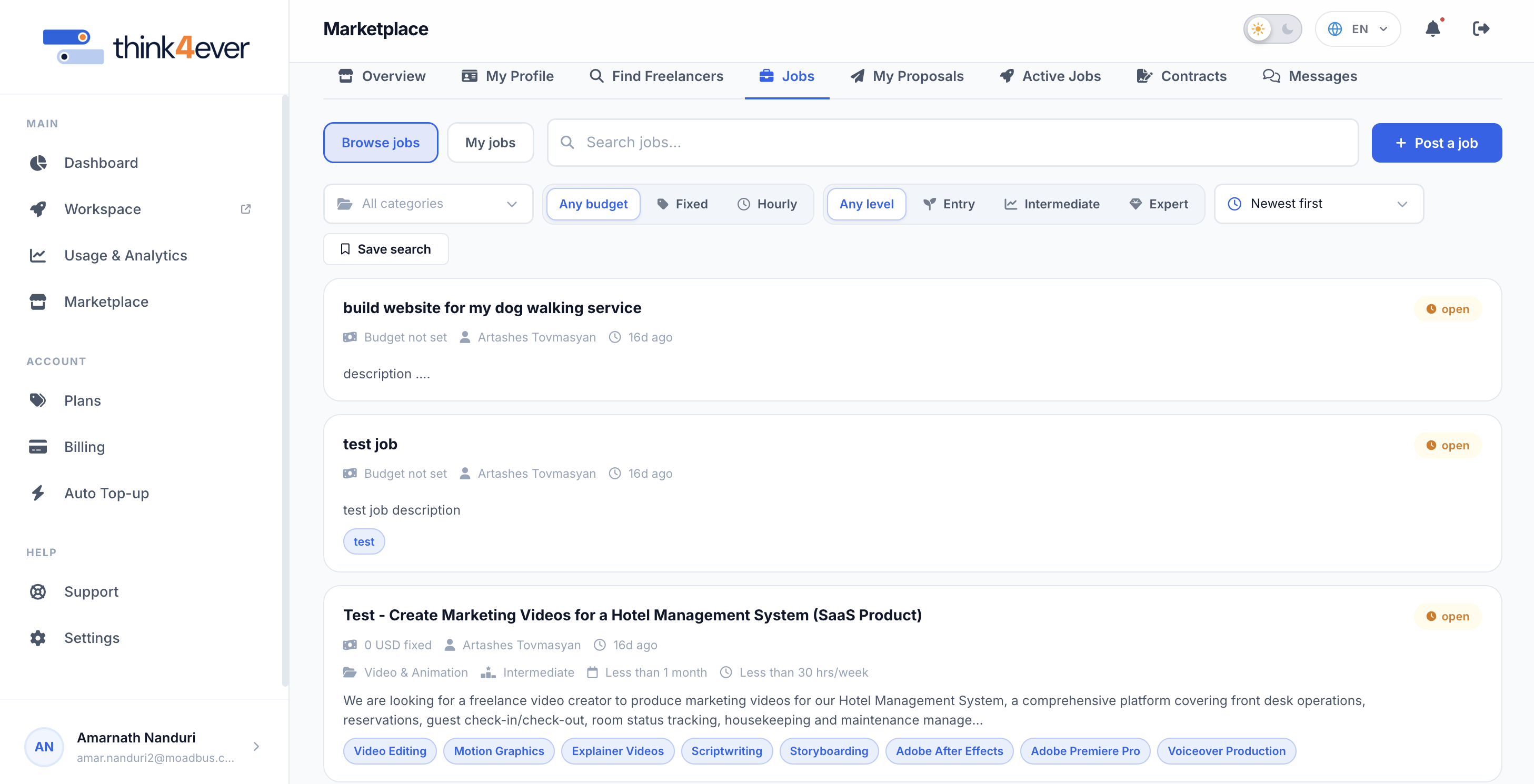
Task: Open Newest first sort dropdown
Action: [x=1319, y=204]
